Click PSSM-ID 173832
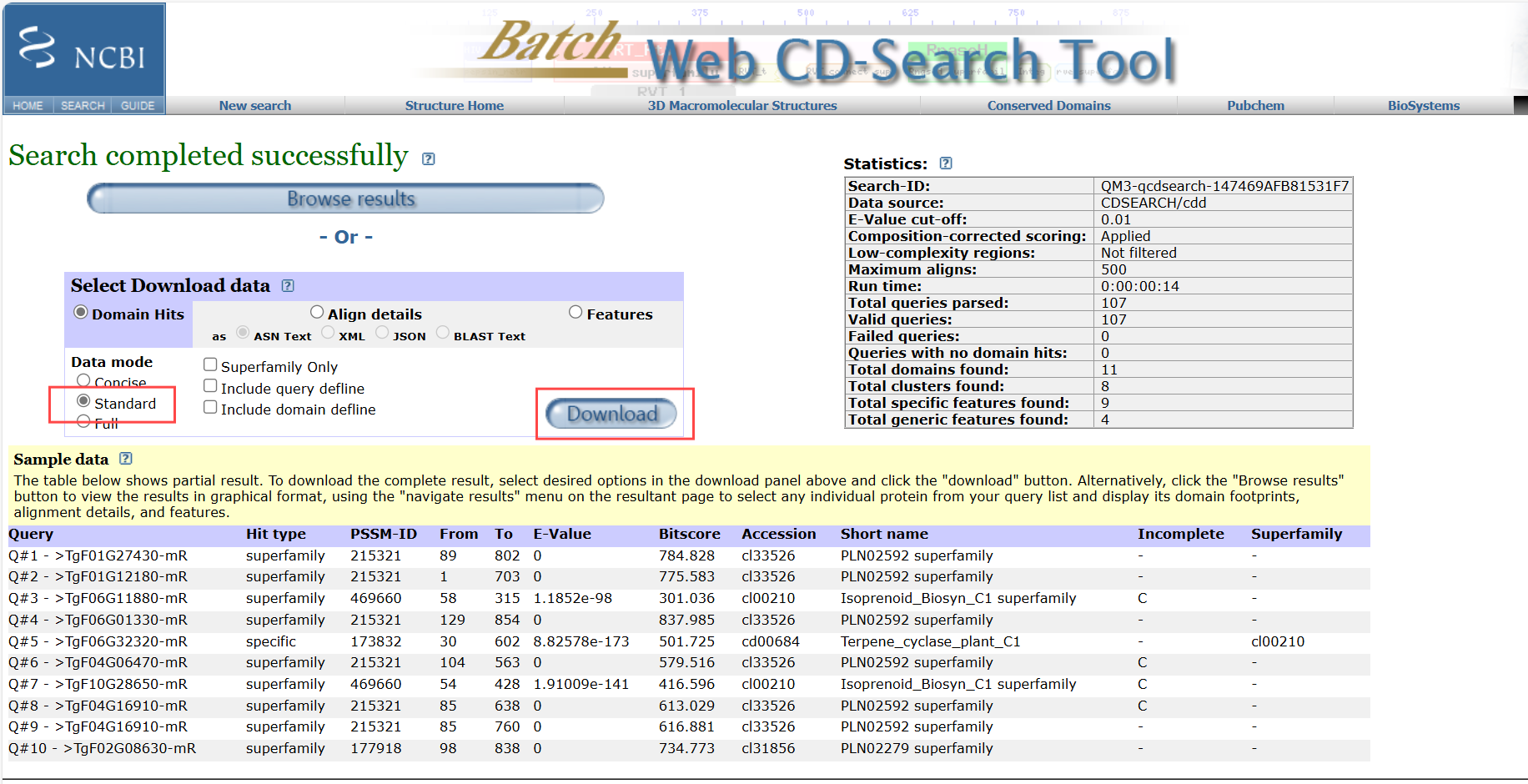1528x784 pixels. pos(375,642)
